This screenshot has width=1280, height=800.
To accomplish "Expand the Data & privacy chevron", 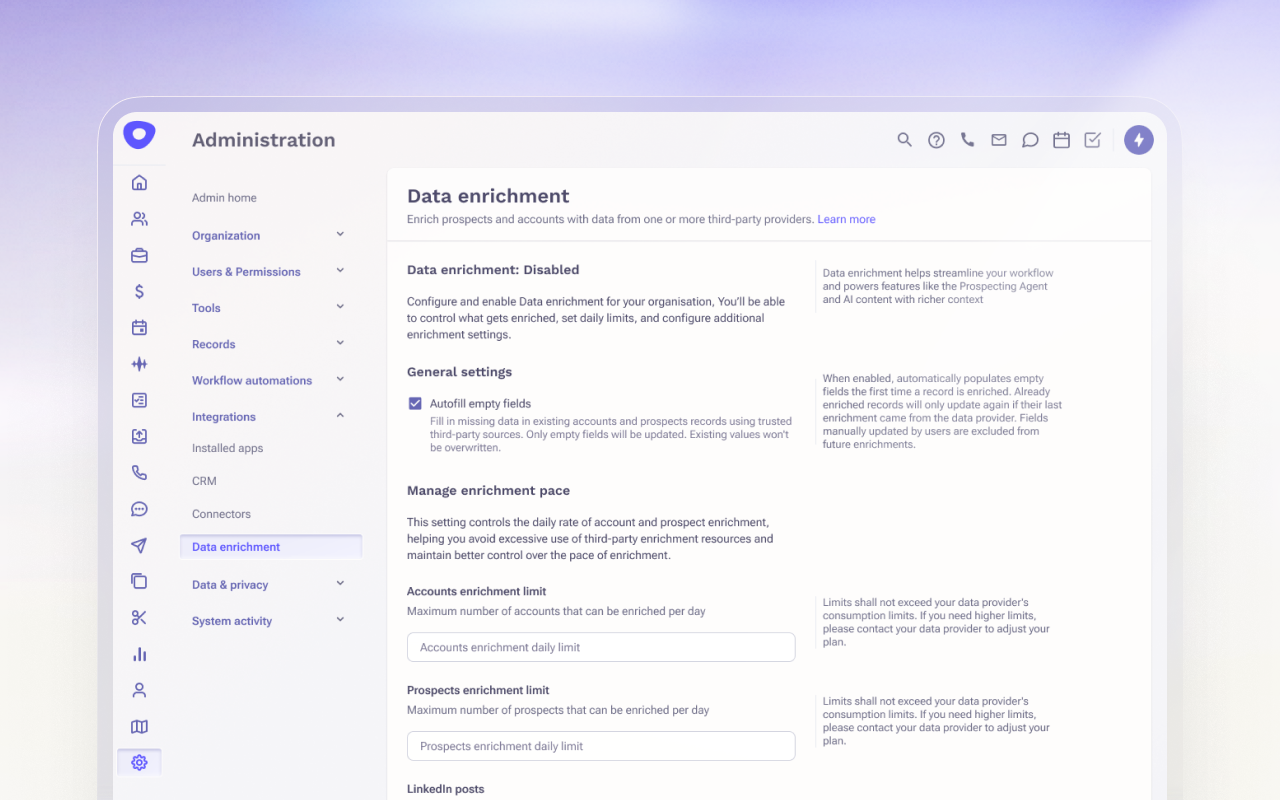I will [x=340, y=583].
